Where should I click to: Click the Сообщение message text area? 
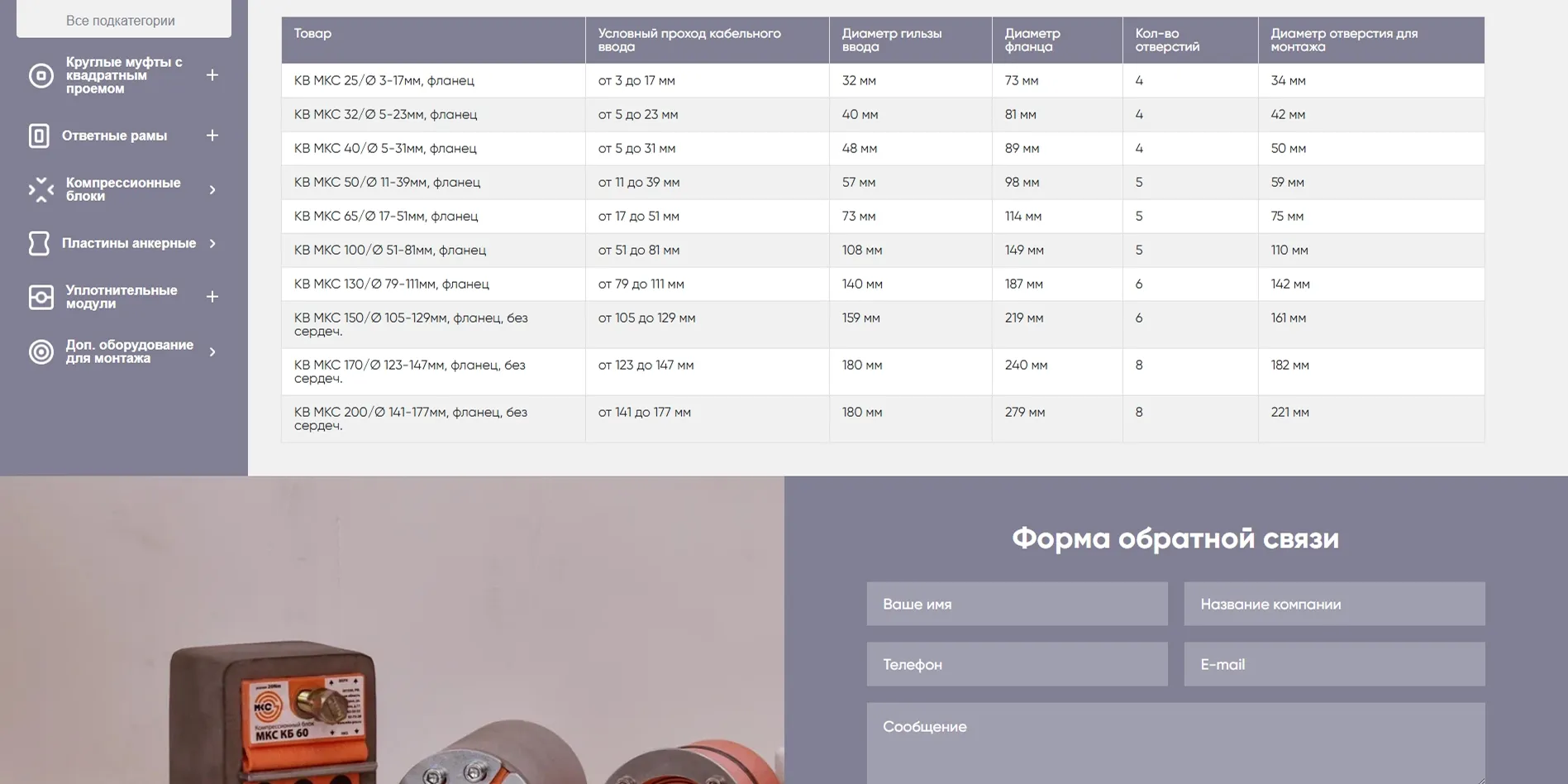tap(1175, 743)
